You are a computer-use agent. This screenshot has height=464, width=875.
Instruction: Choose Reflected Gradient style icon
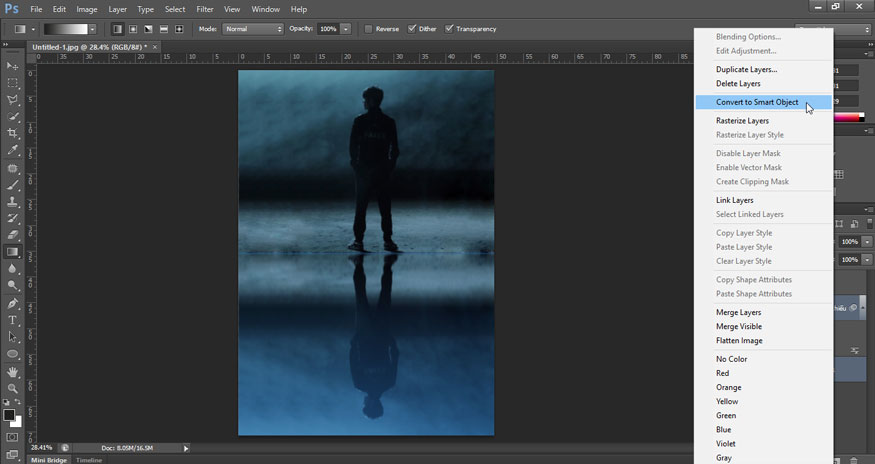164,29
